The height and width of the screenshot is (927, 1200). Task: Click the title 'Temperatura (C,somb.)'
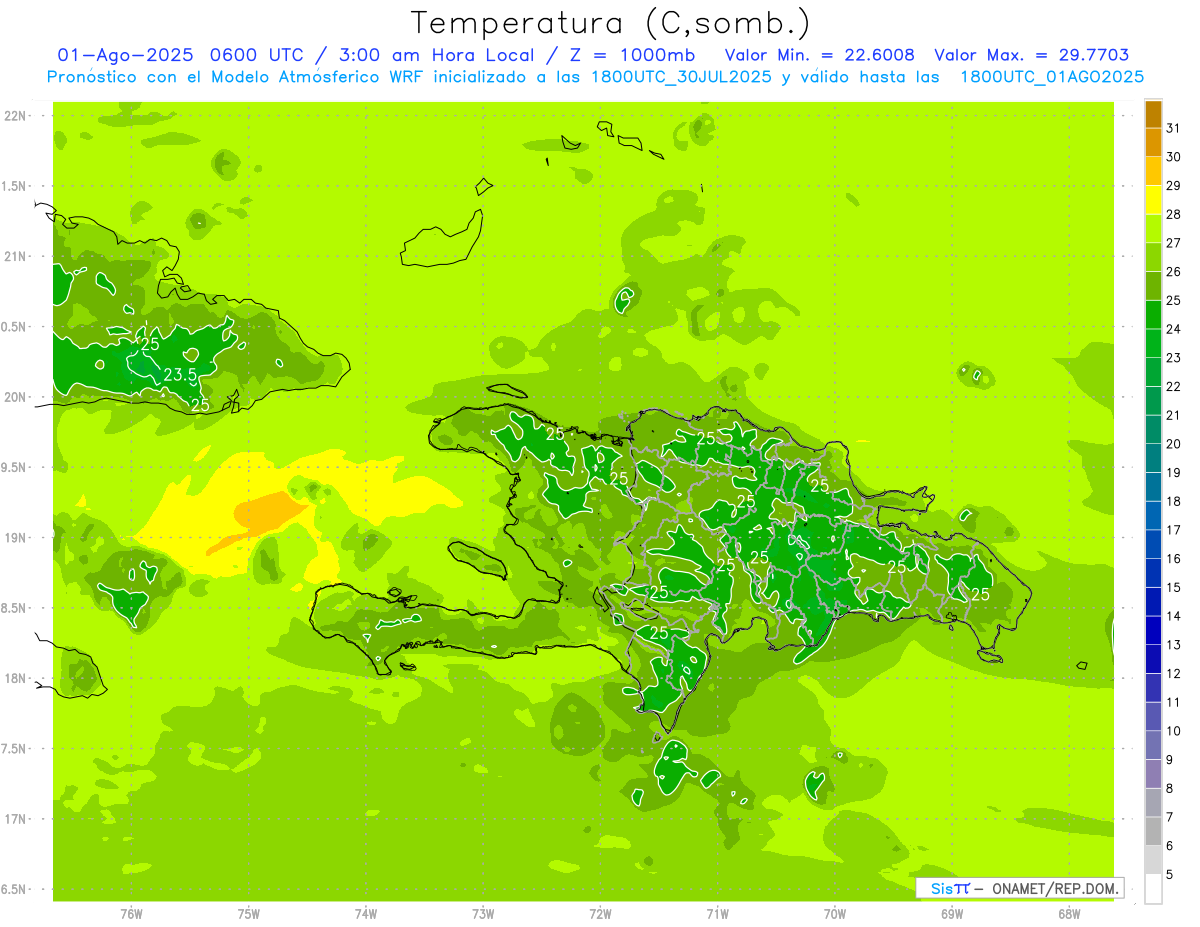click(x=610, y=23)
